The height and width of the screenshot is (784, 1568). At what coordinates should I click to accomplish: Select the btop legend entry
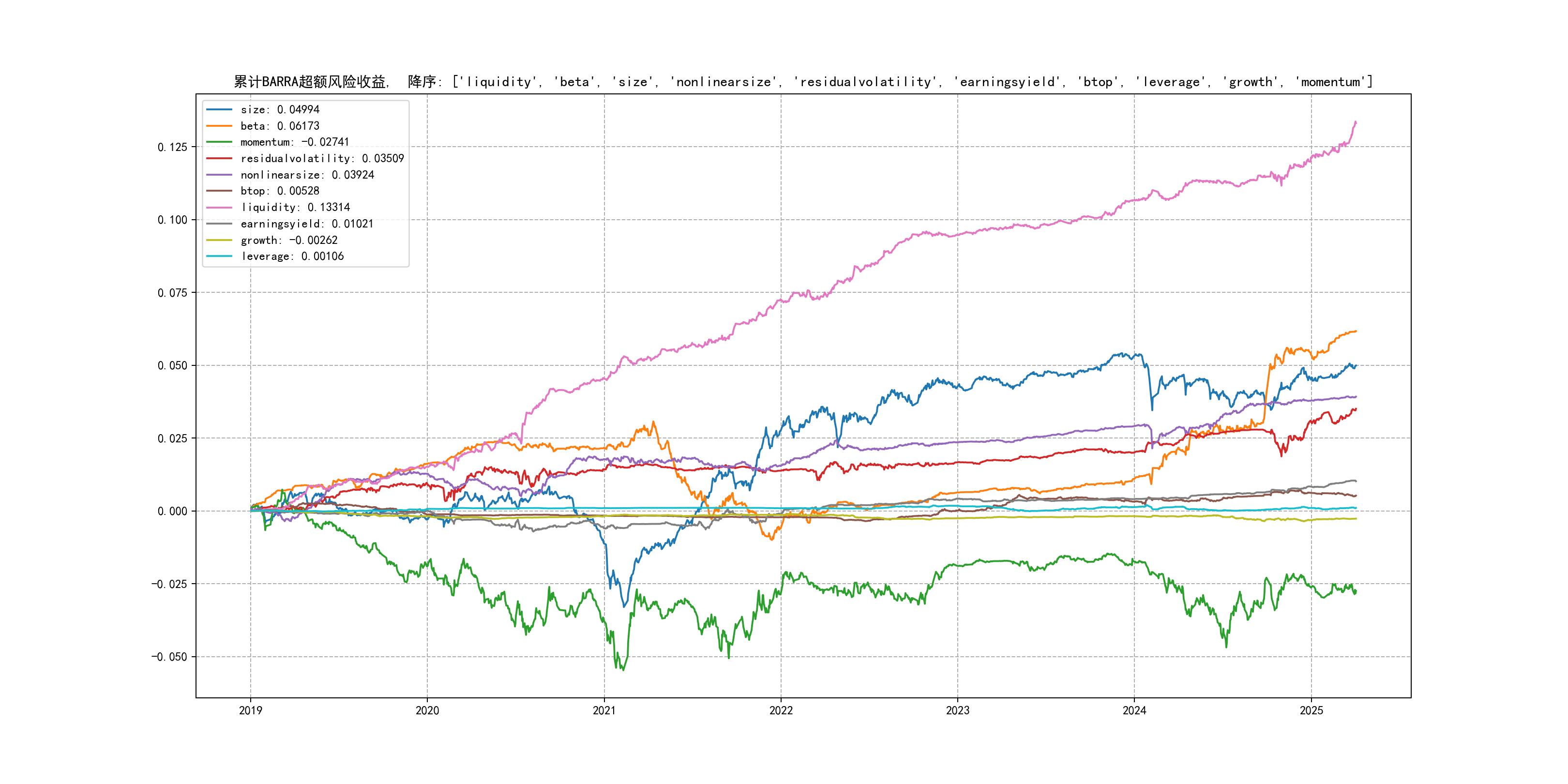[279, 191]
